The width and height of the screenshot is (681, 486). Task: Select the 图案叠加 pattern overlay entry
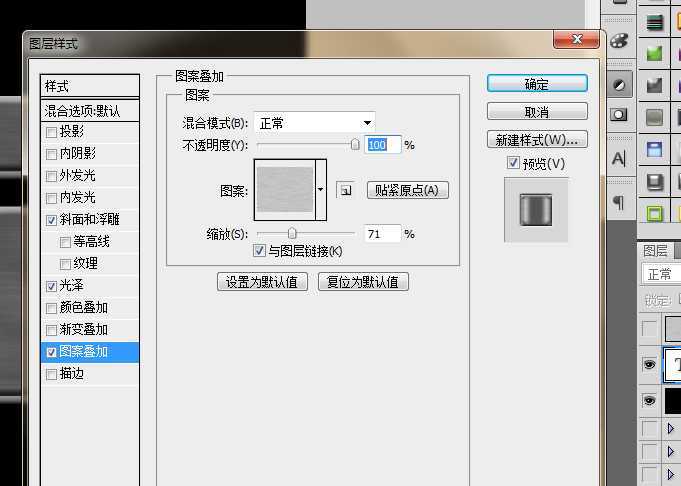tap(90, 352)
